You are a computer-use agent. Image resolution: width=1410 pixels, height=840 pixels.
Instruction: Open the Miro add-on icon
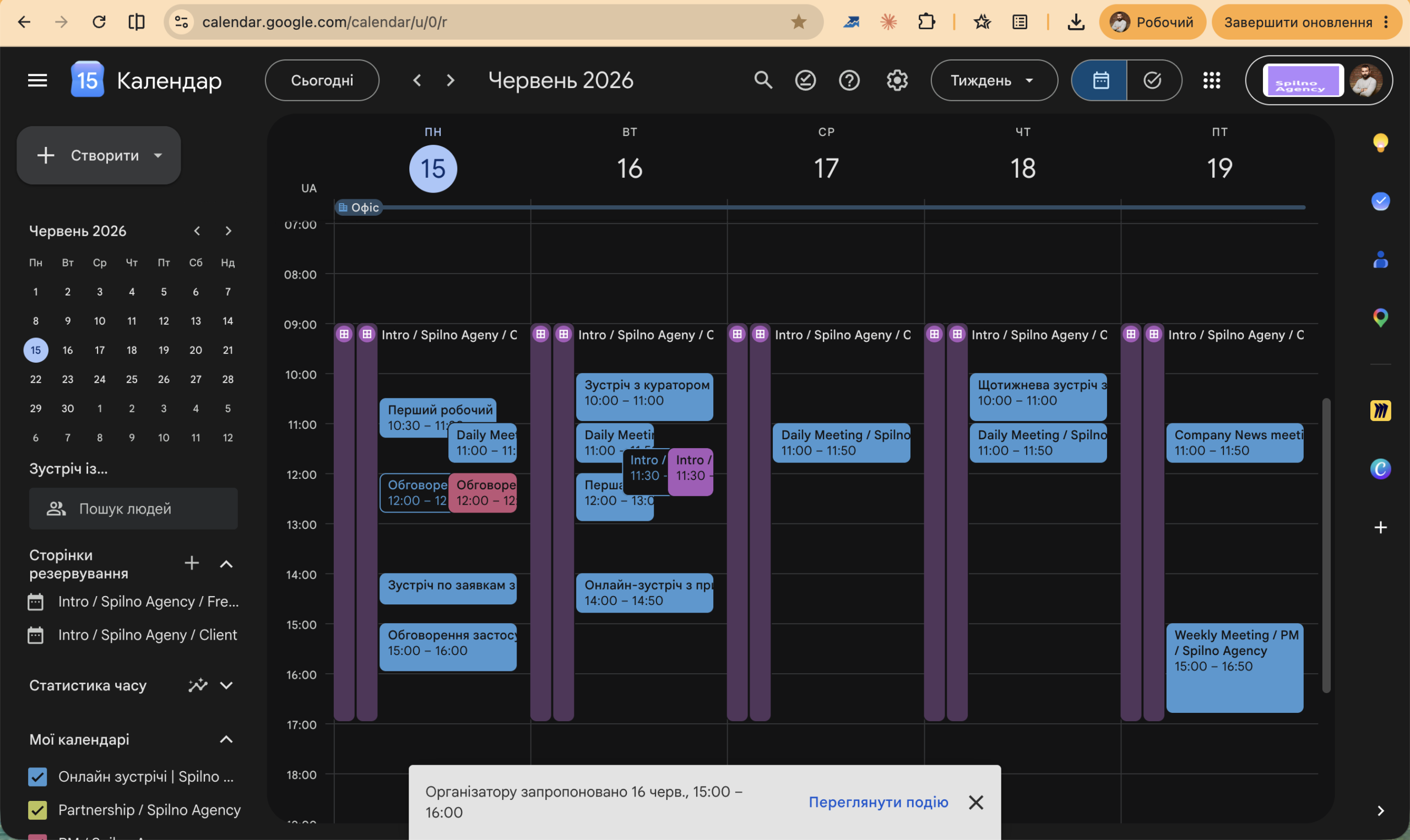click(1380, 411)
